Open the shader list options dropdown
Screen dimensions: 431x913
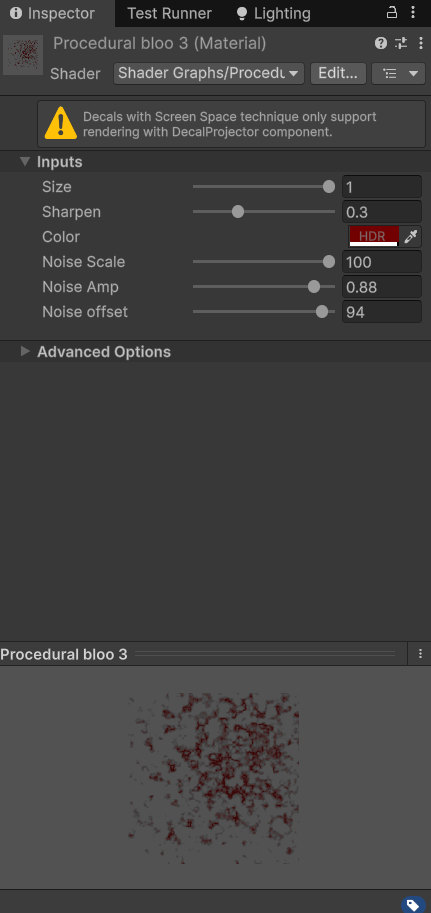pos(398,74)
